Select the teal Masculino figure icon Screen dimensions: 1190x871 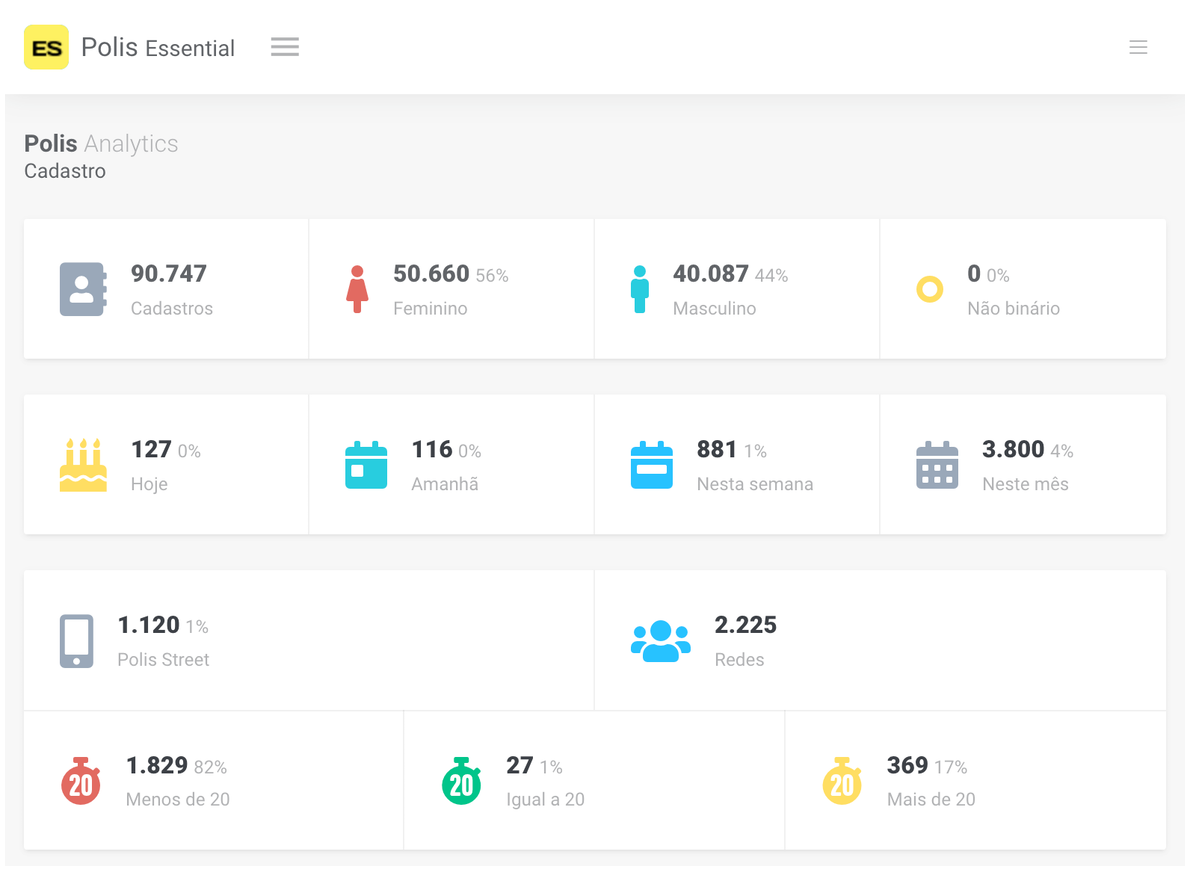[640, 289]
